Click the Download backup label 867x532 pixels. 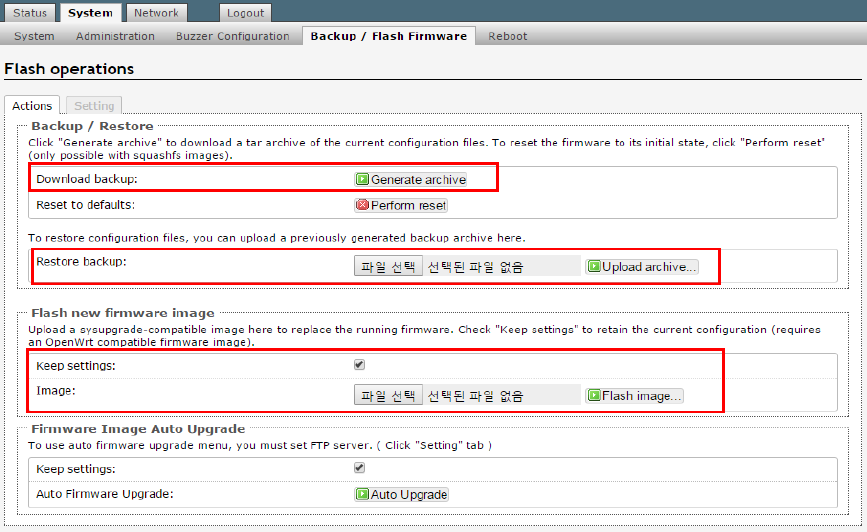[x=87, y=179]
